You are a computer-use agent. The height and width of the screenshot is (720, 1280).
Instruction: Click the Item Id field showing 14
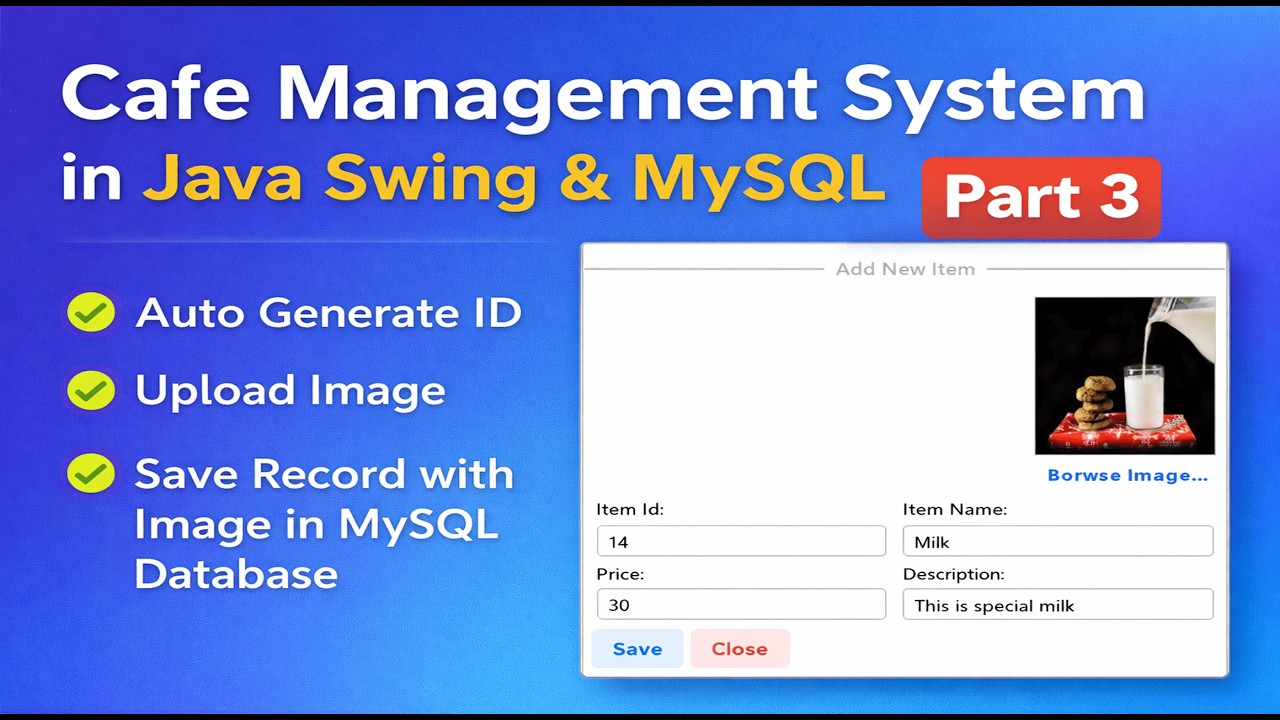pos(741,541)
